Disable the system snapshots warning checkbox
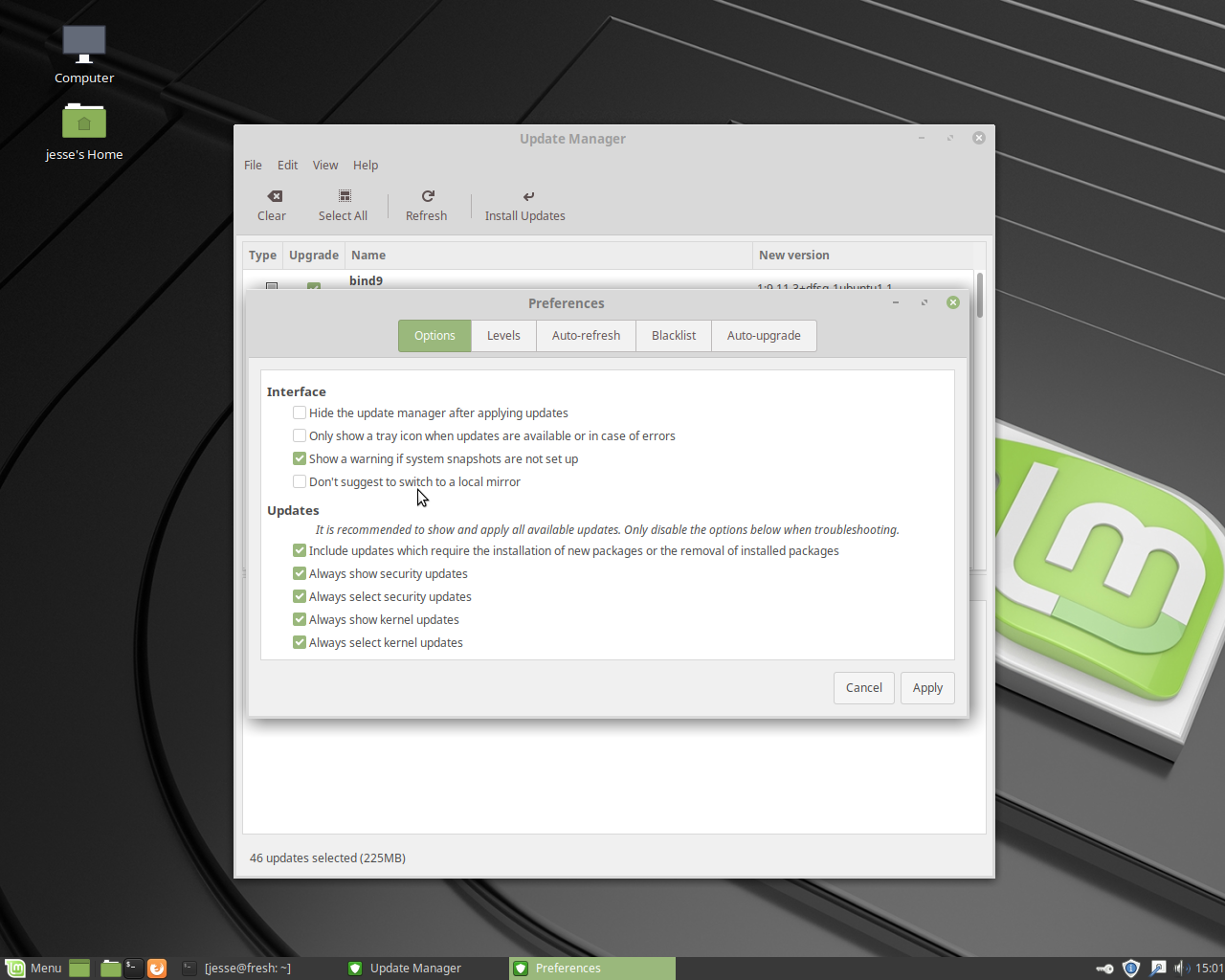Viewport: 1225px width, 980px height. coord(300,459)
